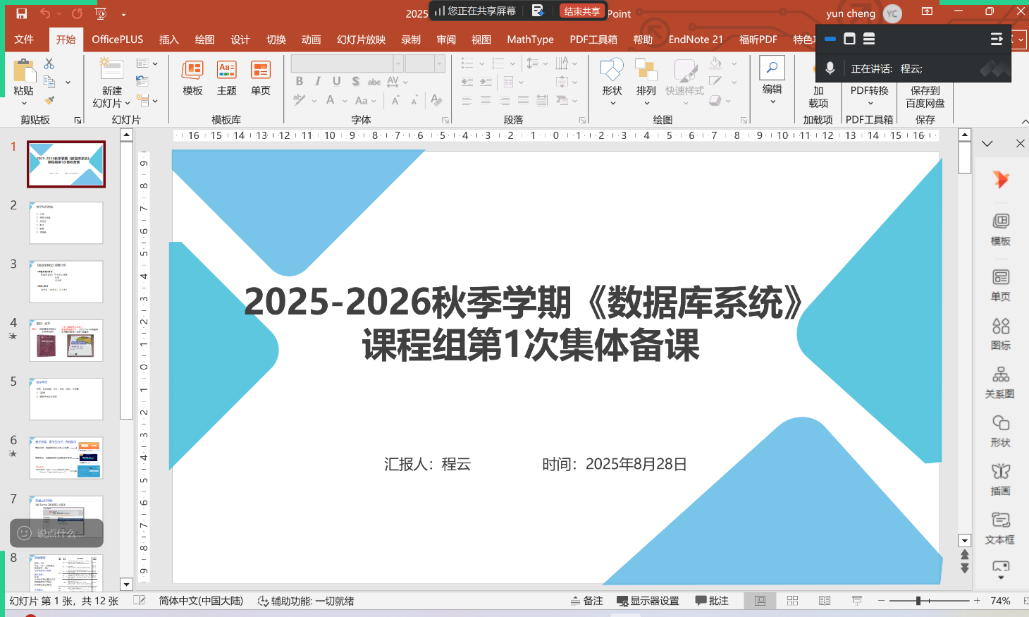Collapse the right sidebar panel chevron

click(987, 144)
